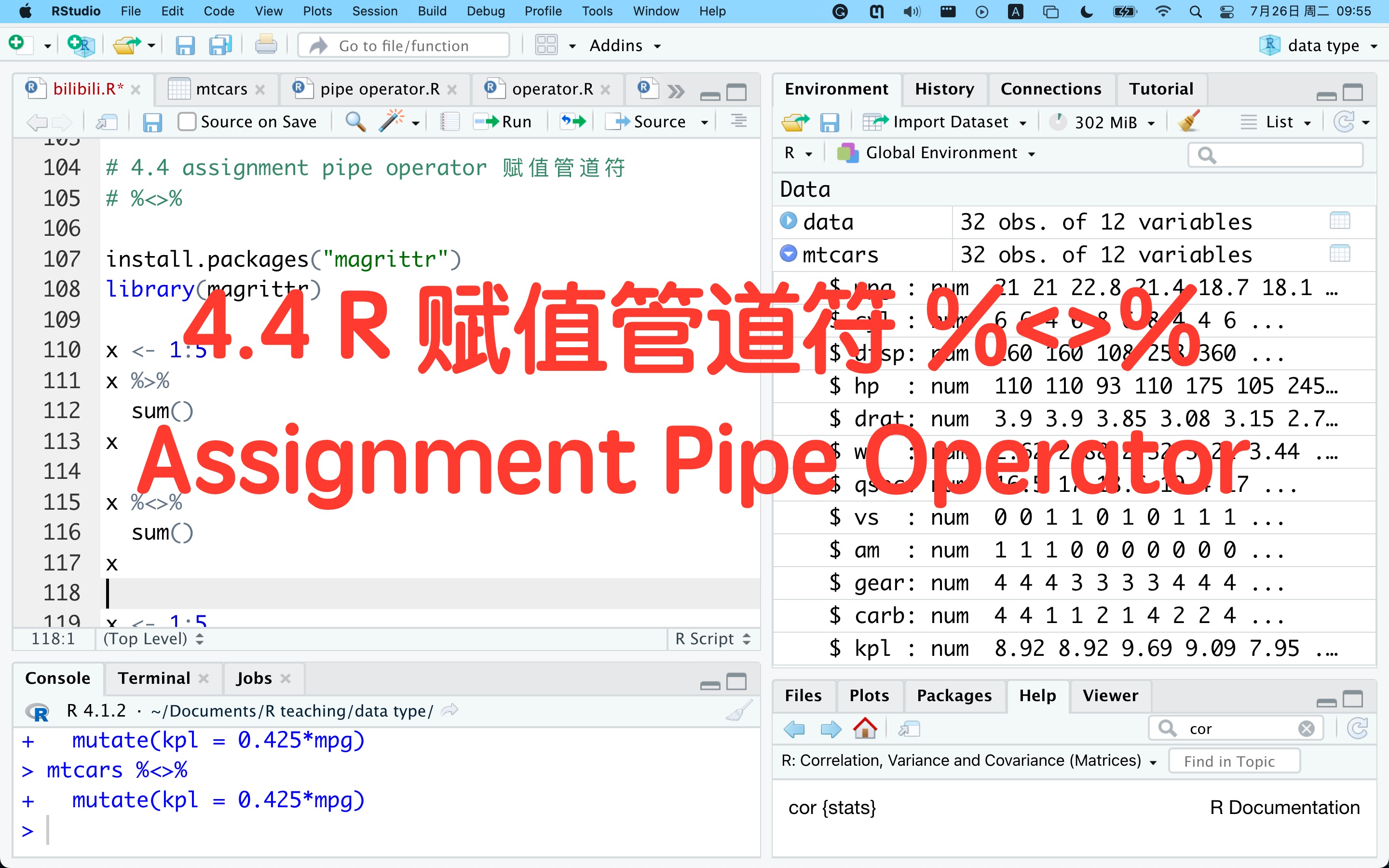Navigate back in the Help pane
The width and height of the screenshot is (1389, 868).
click(794, 729)
